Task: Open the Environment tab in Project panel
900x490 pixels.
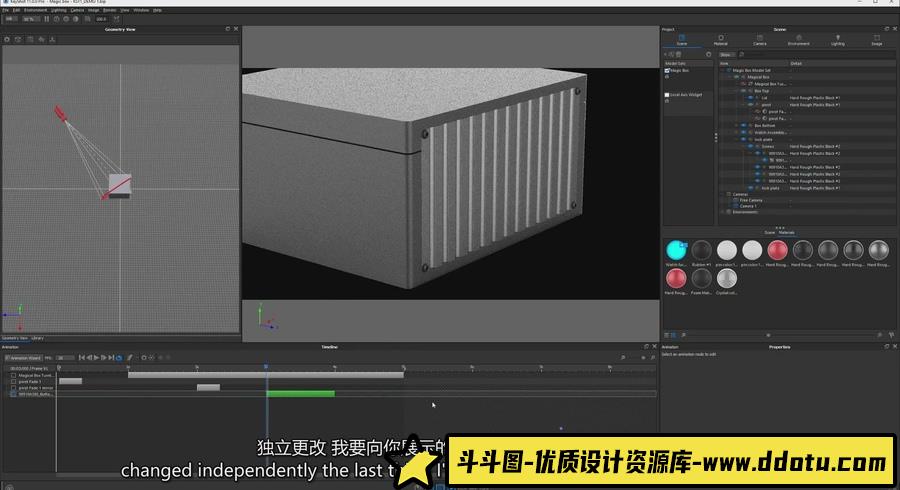Action: [798, 40]
